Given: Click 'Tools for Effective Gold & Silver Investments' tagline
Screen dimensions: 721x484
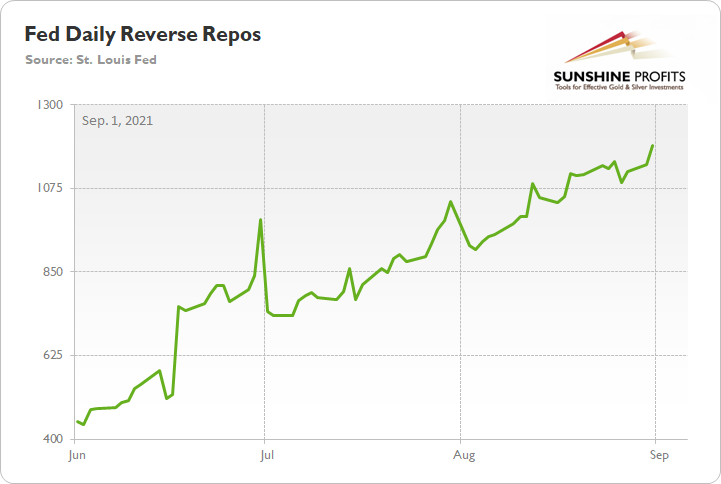Looking at the screenshot, I should coord(619,87).
